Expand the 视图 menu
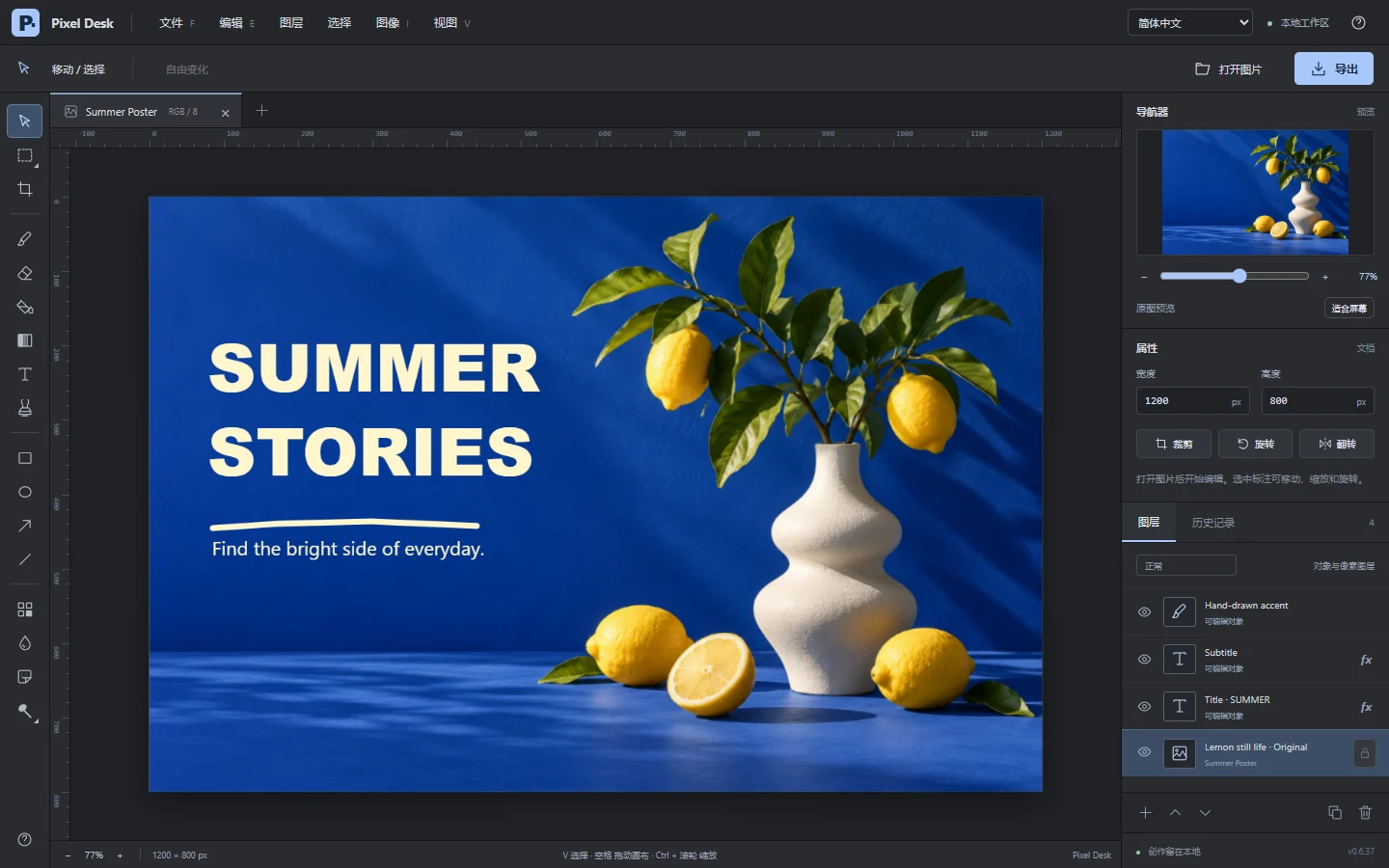1389x868 pixels. [451, 22]
